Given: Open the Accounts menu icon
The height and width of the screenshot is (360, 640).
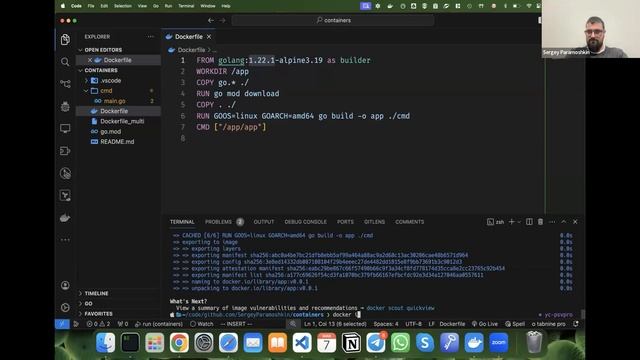Looking at the screenshot, I should coord(65,285).
